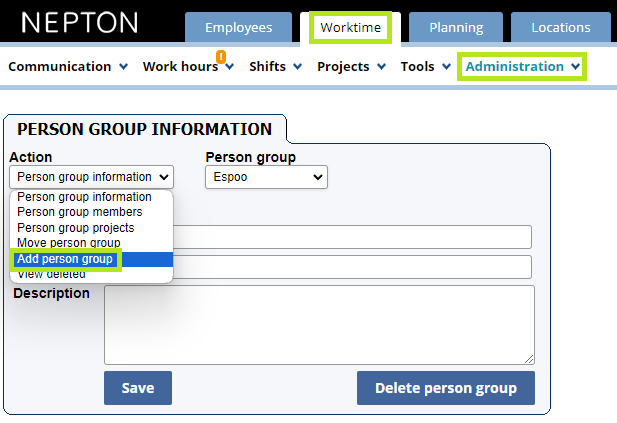Click the Save button

click(x=138, y=388)
